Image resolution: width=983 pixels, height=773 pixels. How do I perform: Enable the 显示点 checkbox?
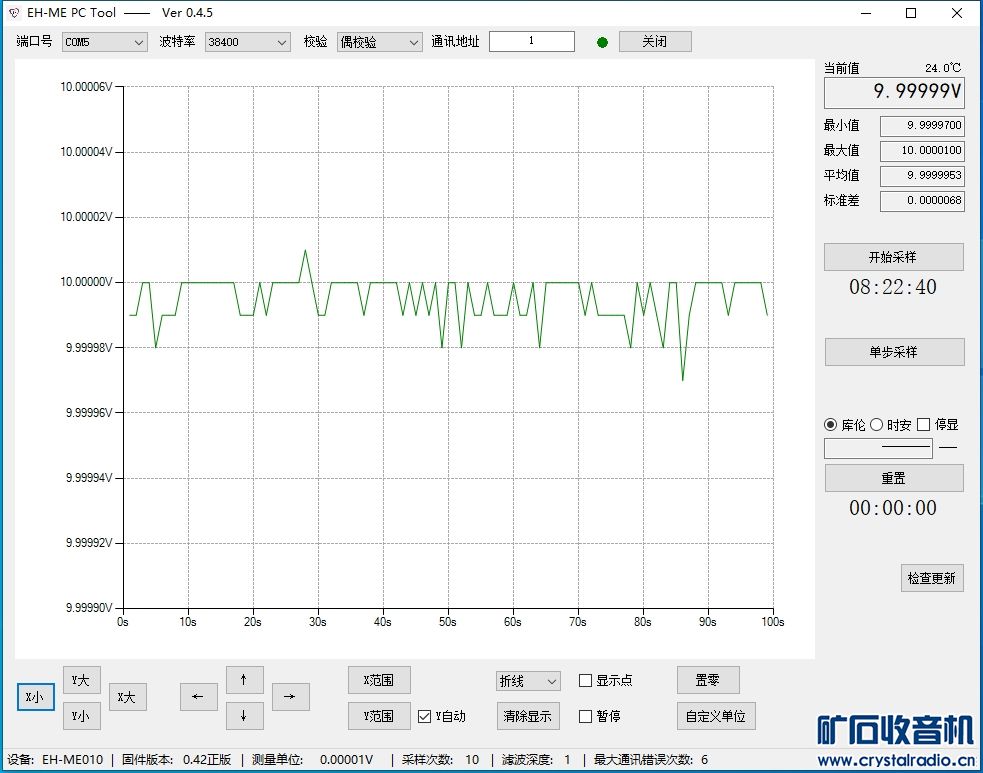tap(586, 680)
